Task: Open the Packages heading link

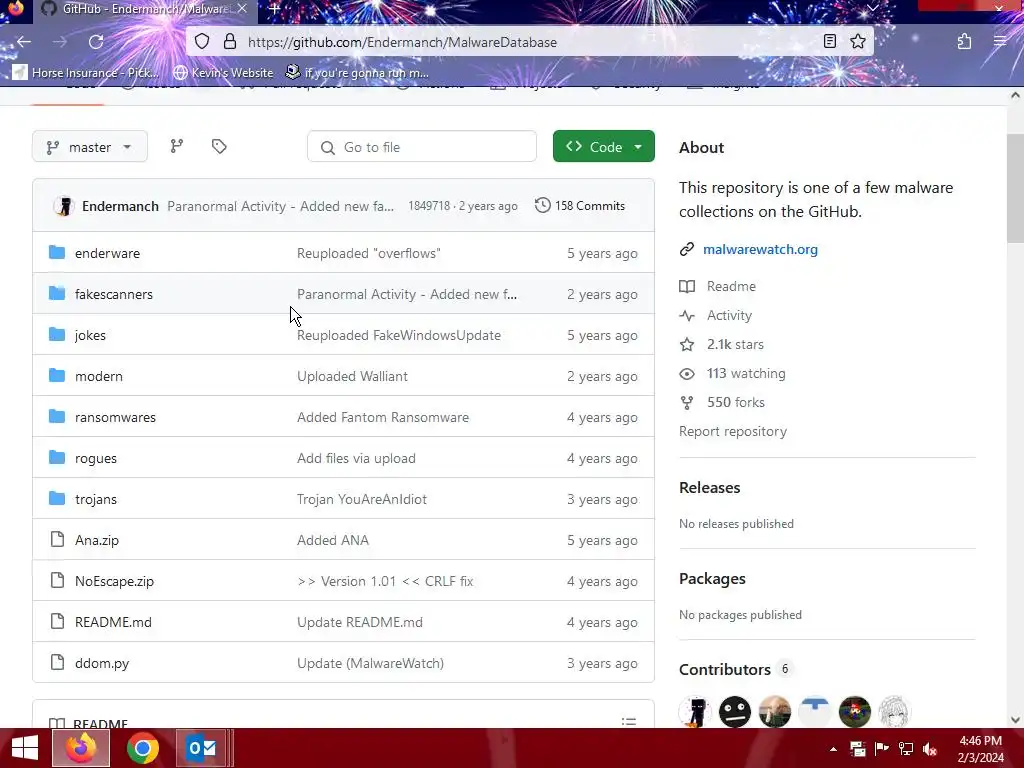Action: (712, 579)
